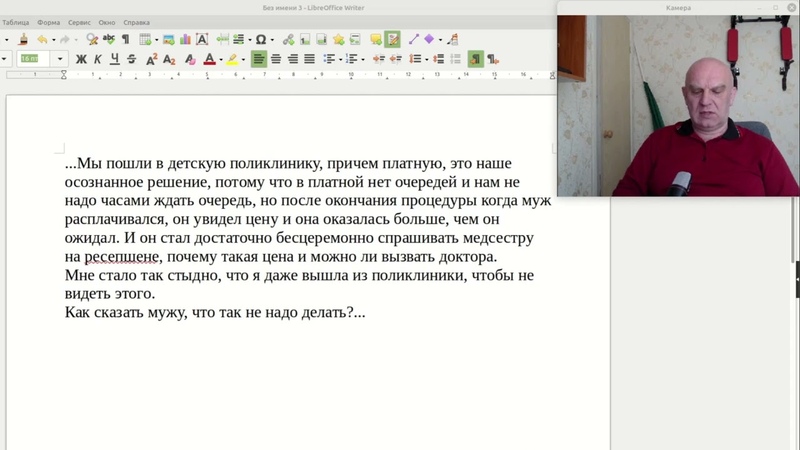Open the Форма menu
This screenshot has width=800, height=450.
click(48, 22)
